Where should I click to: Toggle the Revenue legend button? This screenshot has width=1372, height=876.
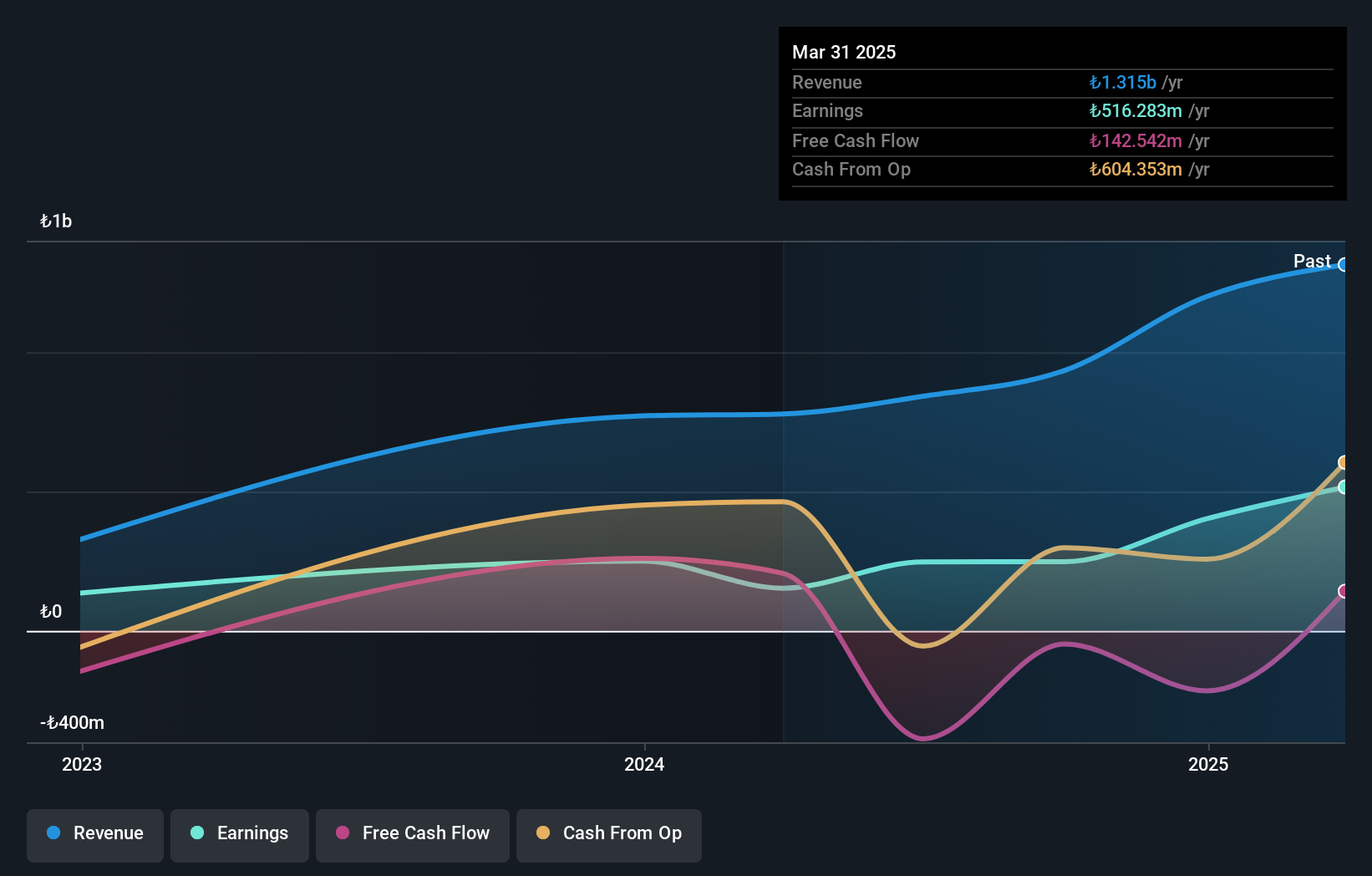click(x=95, y=835)
